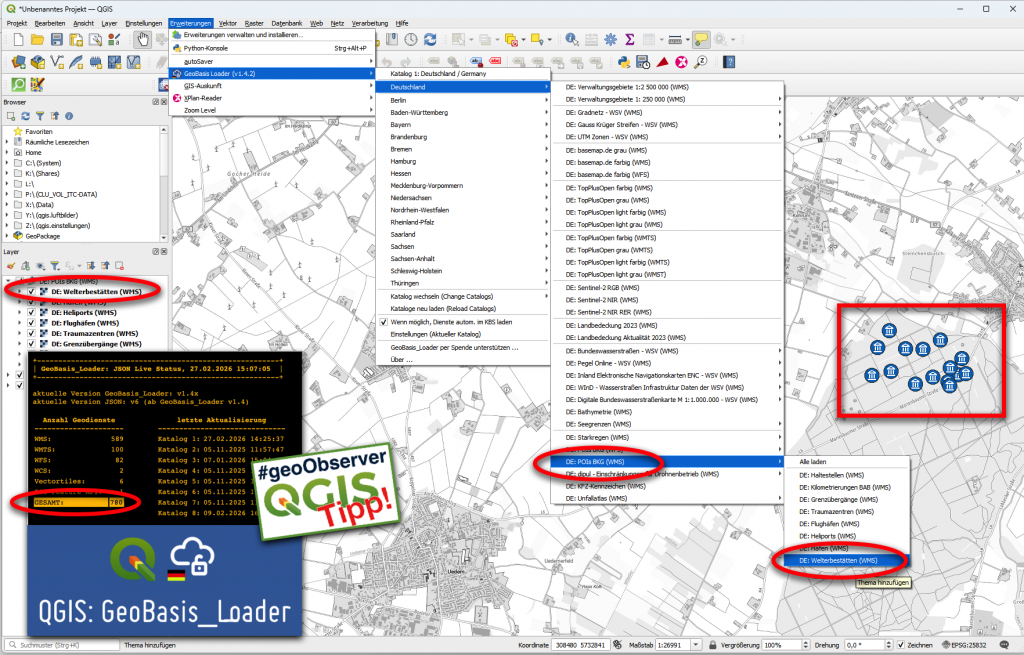Open the Python console toolbar icon

tap(623, 62)
